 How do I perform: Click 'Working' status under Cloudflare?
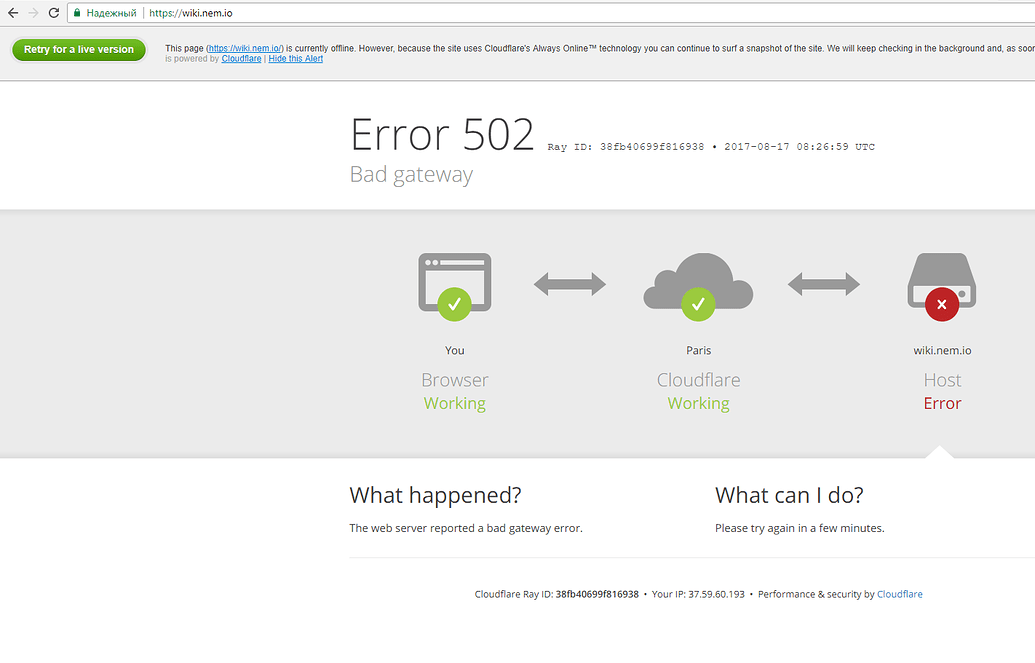698,403
